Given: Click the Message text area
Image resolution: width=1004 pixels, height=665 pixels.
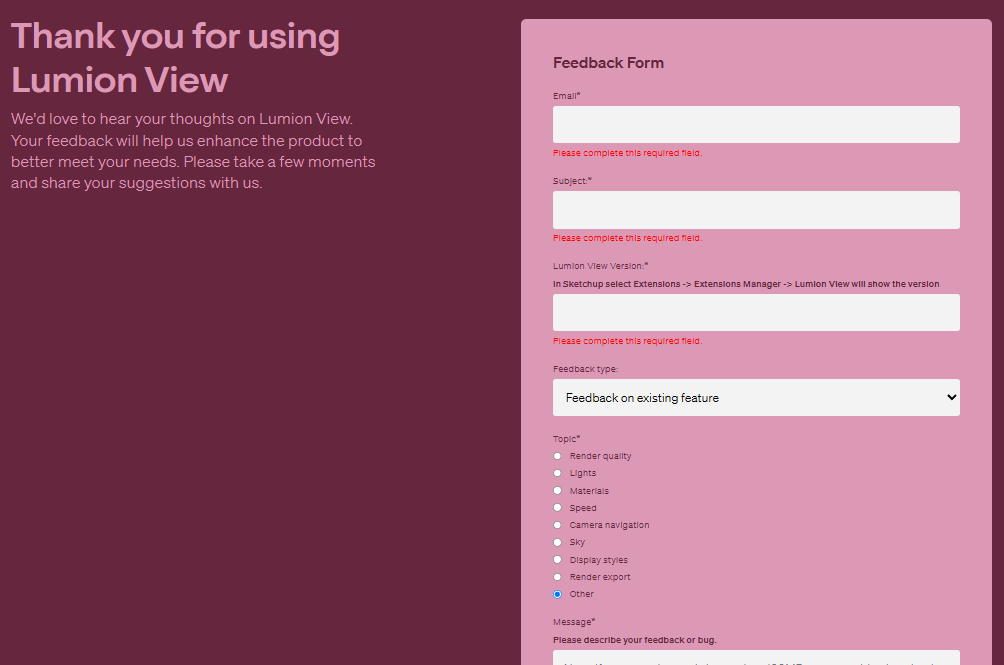Looking at the screenshot, I should pyautogui.click(x=756, y=660).
